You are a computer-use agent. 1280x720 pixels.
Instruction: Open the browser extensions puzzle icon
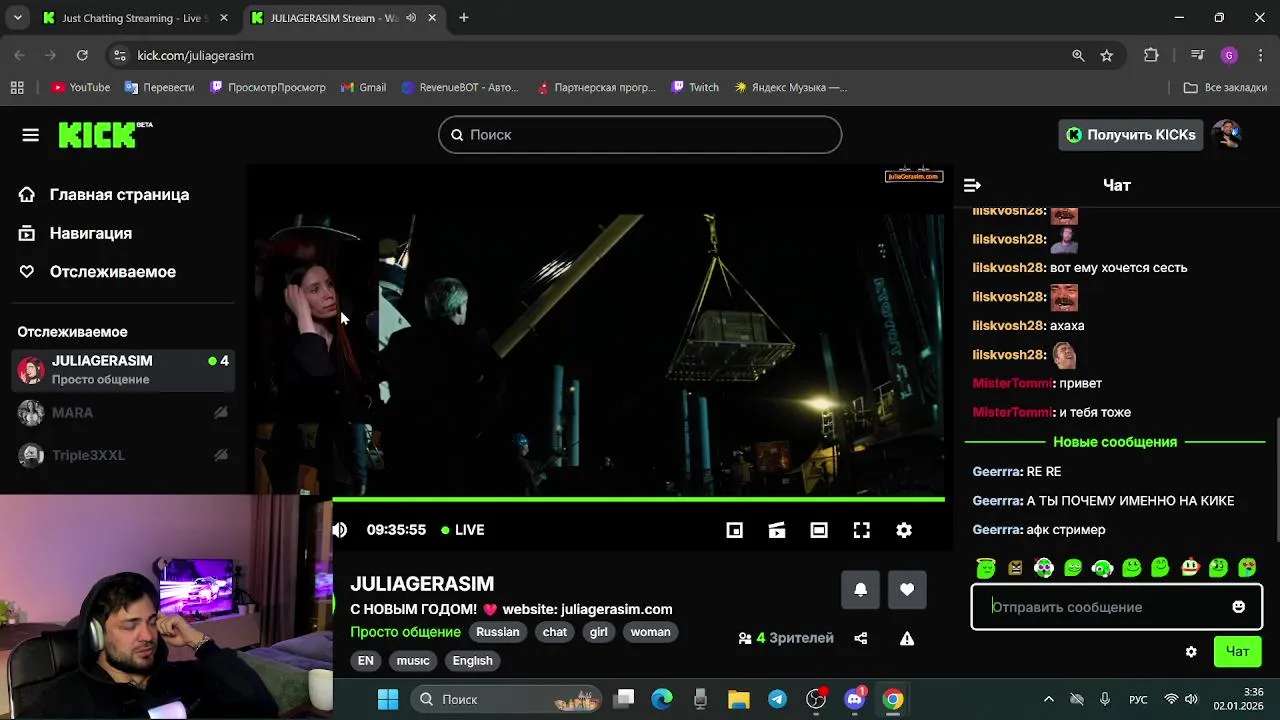click(1151, 56)
